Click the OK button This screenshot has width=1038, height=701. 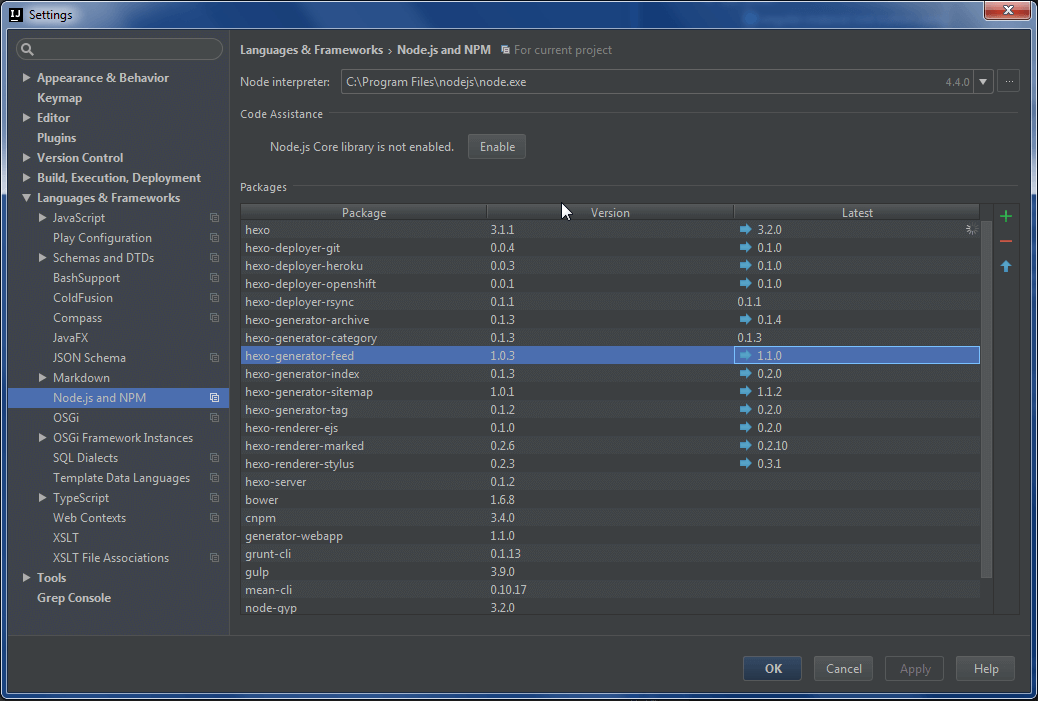click(x=773, y=669)
